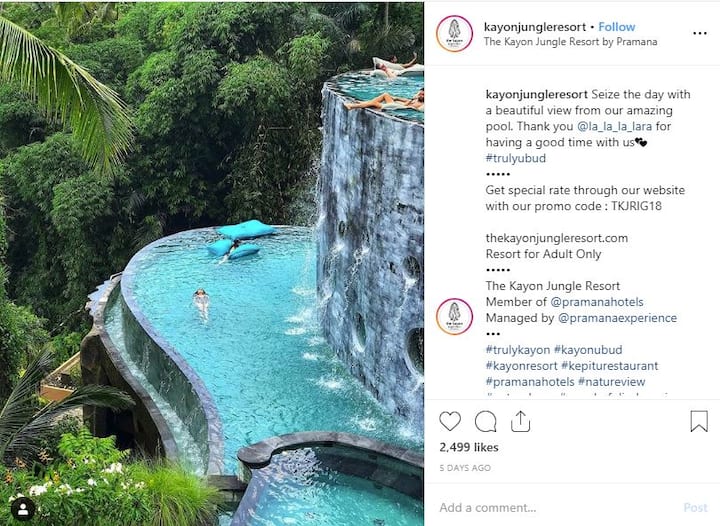The width and height of the screenshot is (720, 526).
Task: Focus the Add a comment field
Action: [x=556, y=508]
